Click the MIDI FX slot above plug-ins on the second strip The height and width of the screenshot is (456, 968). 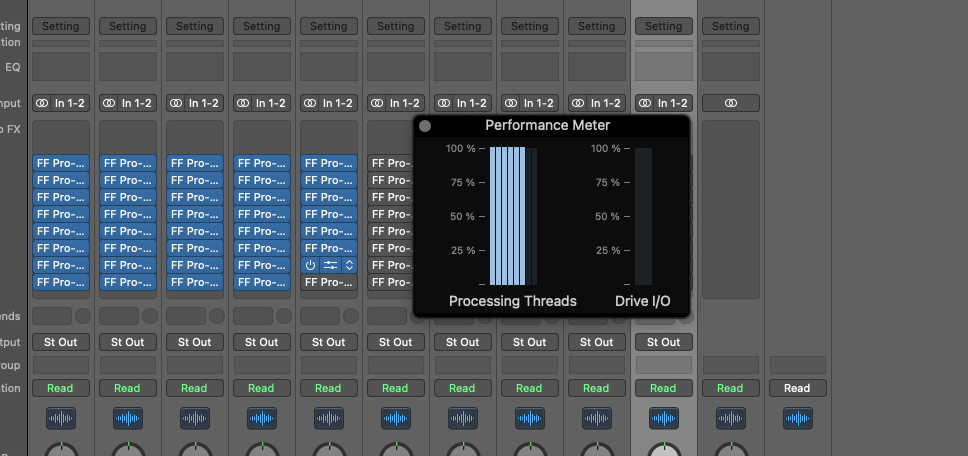tap(128, 136)
